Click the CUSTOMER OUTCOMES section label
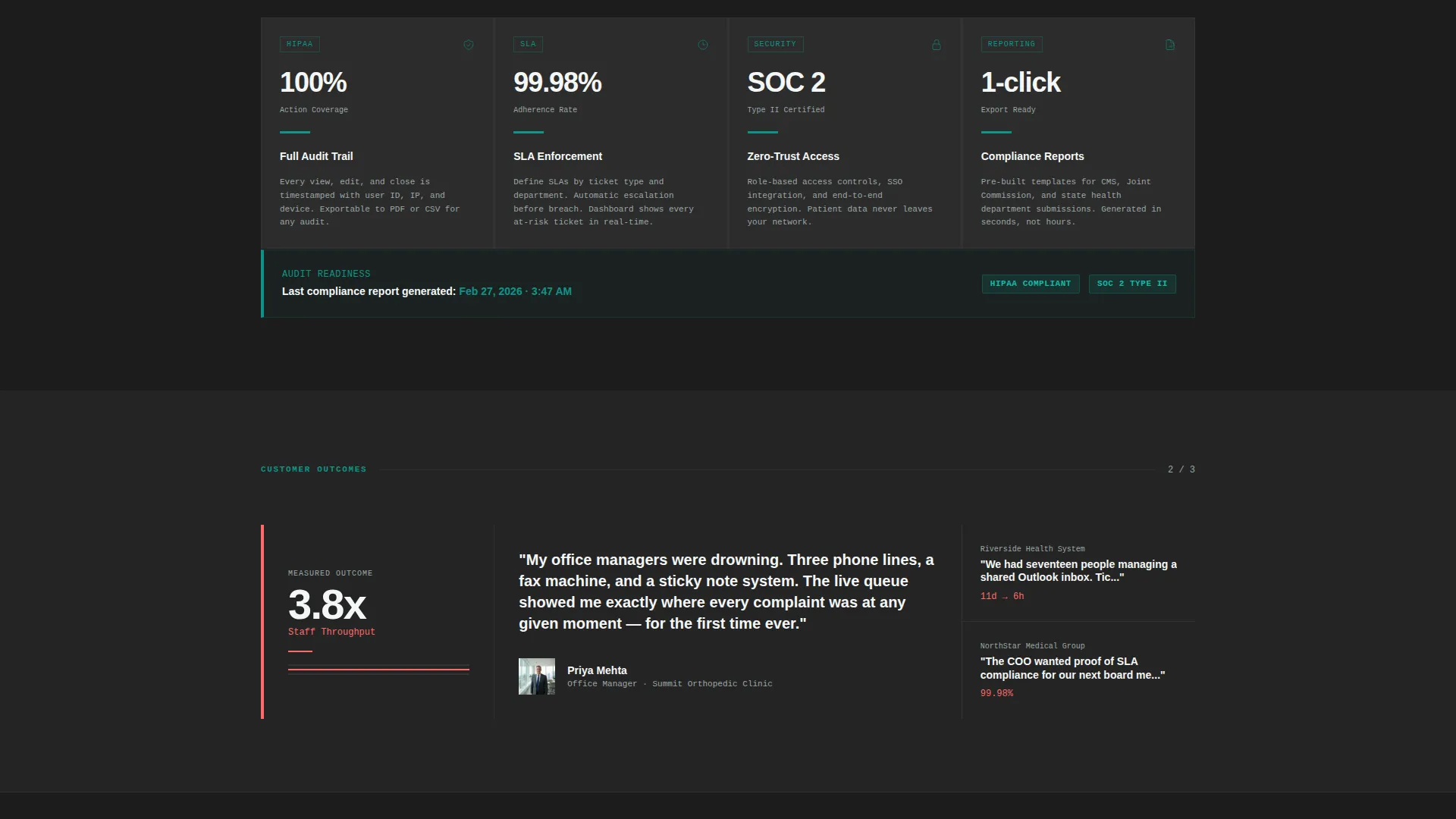The image size is (1456, 819). [x=314, y=469]
